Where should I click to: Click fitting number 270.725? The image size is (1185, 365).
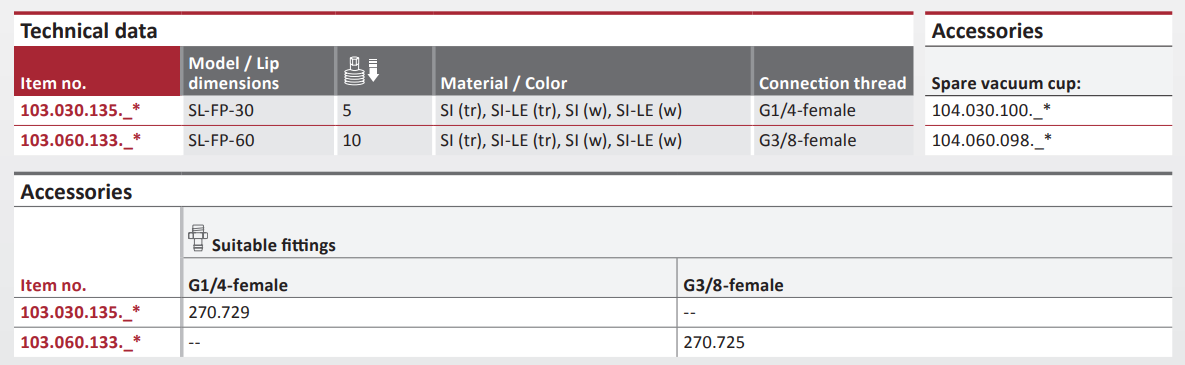pyautogui.click(x=713, y=342)
